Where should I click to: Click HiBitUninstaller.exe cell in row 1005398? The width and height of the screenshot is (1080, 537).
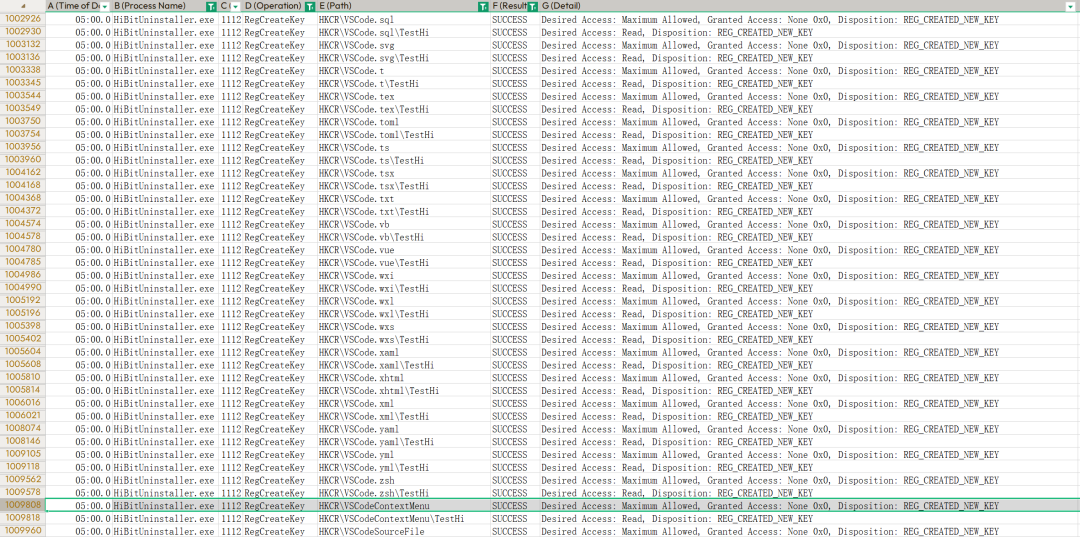coord(165,327)
